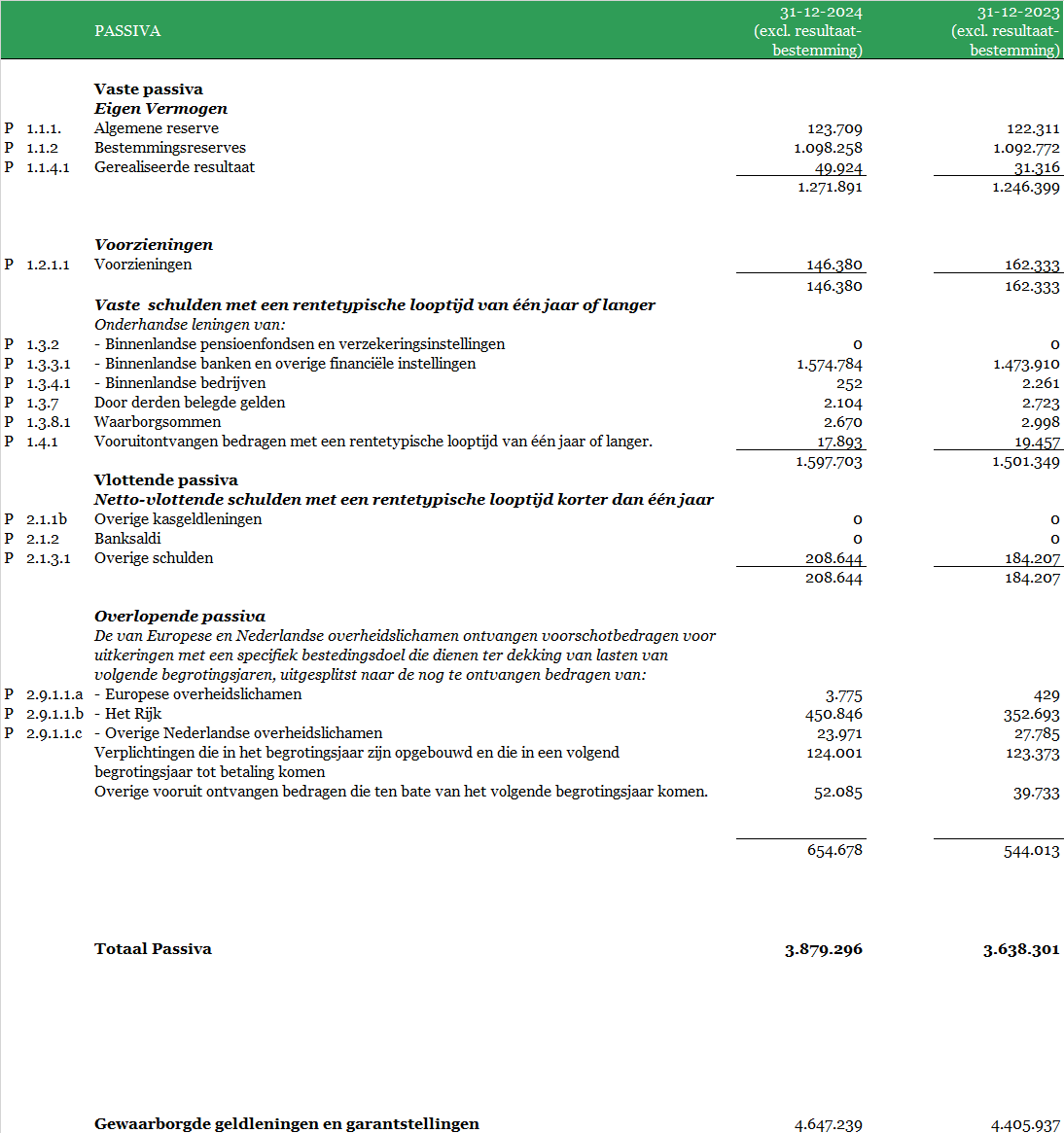Select Binnenlandse pensioenfondsen en verzekeringsinstellingen row

pos(300,344)
